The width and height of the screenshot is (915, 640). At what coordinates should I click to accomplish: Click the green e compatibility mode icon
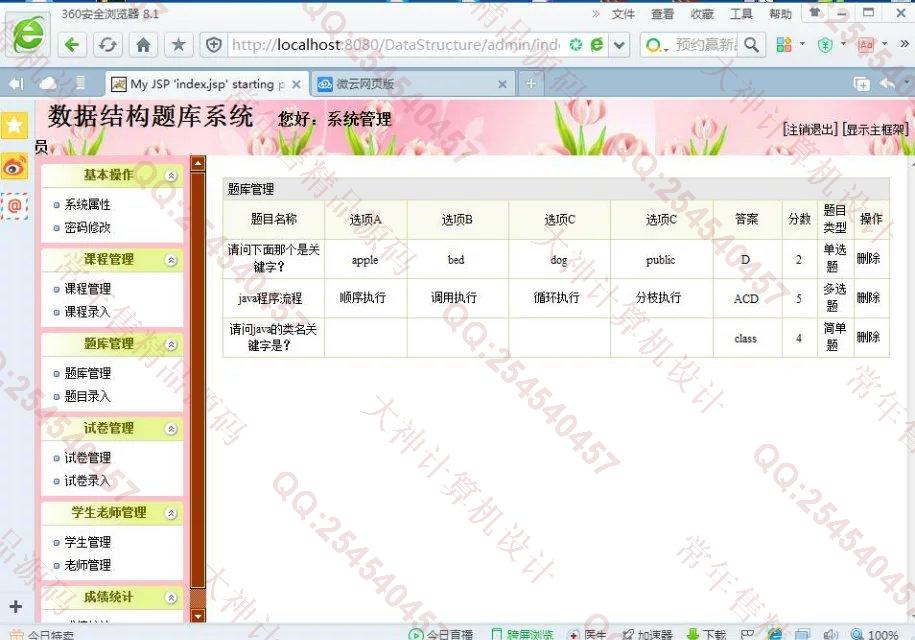(596, 44)
